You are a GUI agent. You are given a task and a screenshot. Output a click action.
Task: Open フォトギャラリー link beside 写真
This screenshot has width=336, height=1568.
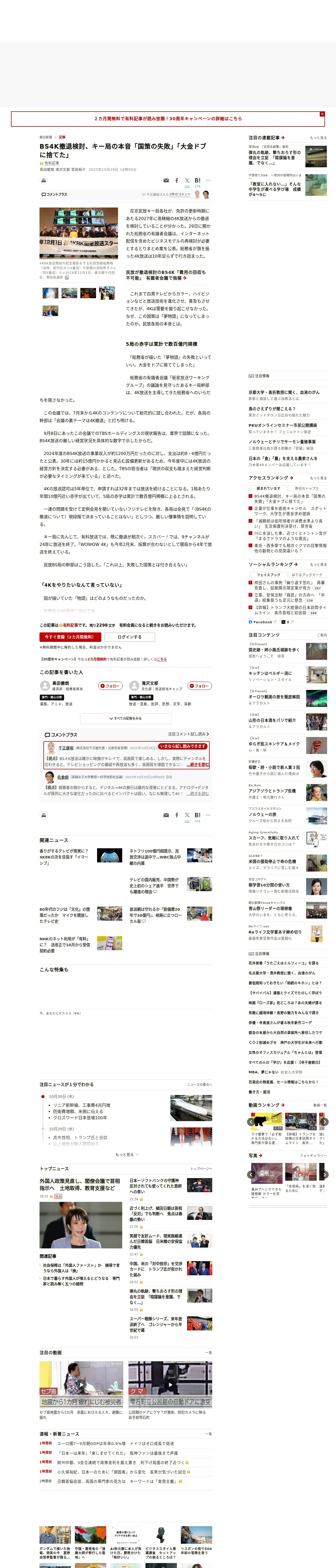(x=313, y=1155)
